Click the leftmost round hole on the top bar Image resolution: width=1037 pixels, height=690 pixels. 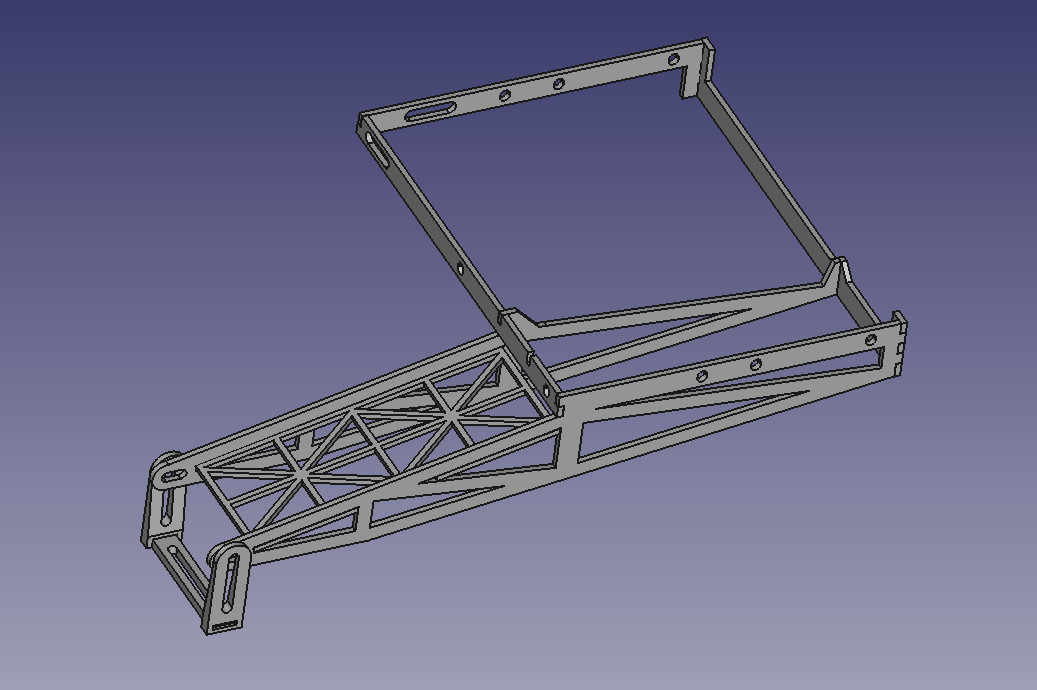click(506, 95)
